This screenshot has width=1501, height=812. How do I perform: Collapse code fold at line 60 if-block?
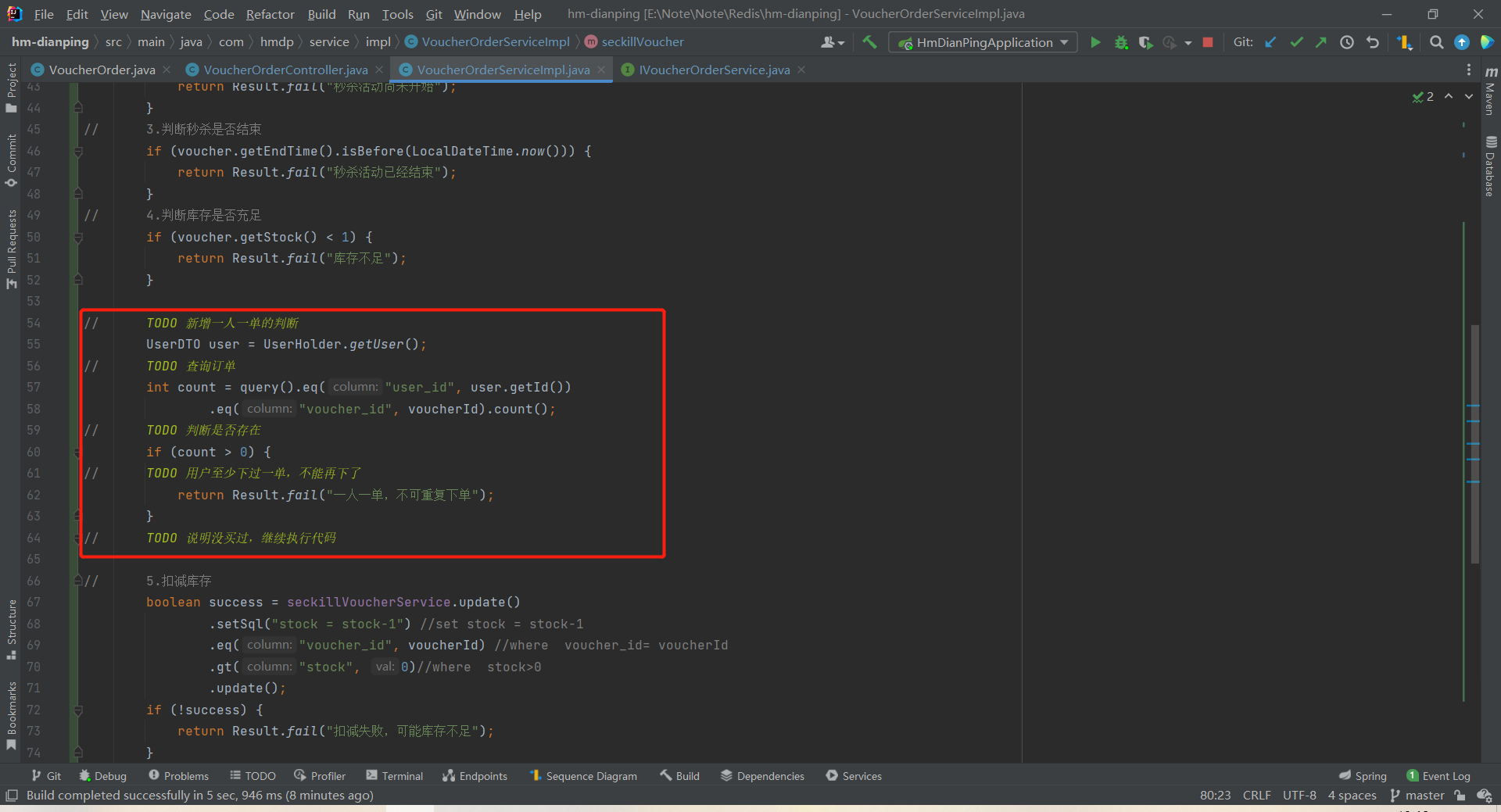(77, 452)
